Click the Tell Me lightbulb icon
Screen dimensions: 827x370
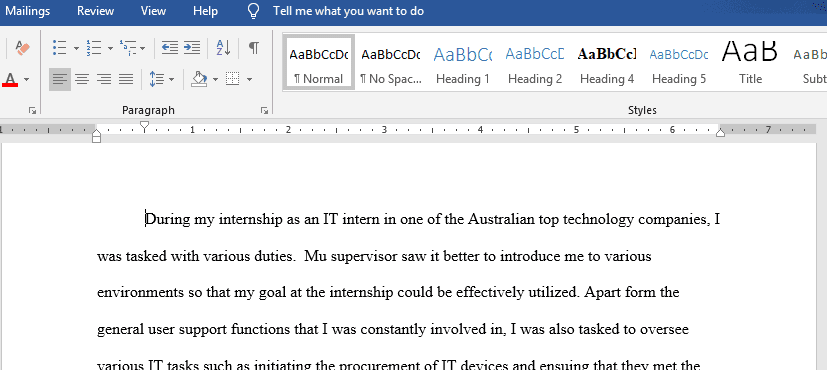click(x=254, y=11)
